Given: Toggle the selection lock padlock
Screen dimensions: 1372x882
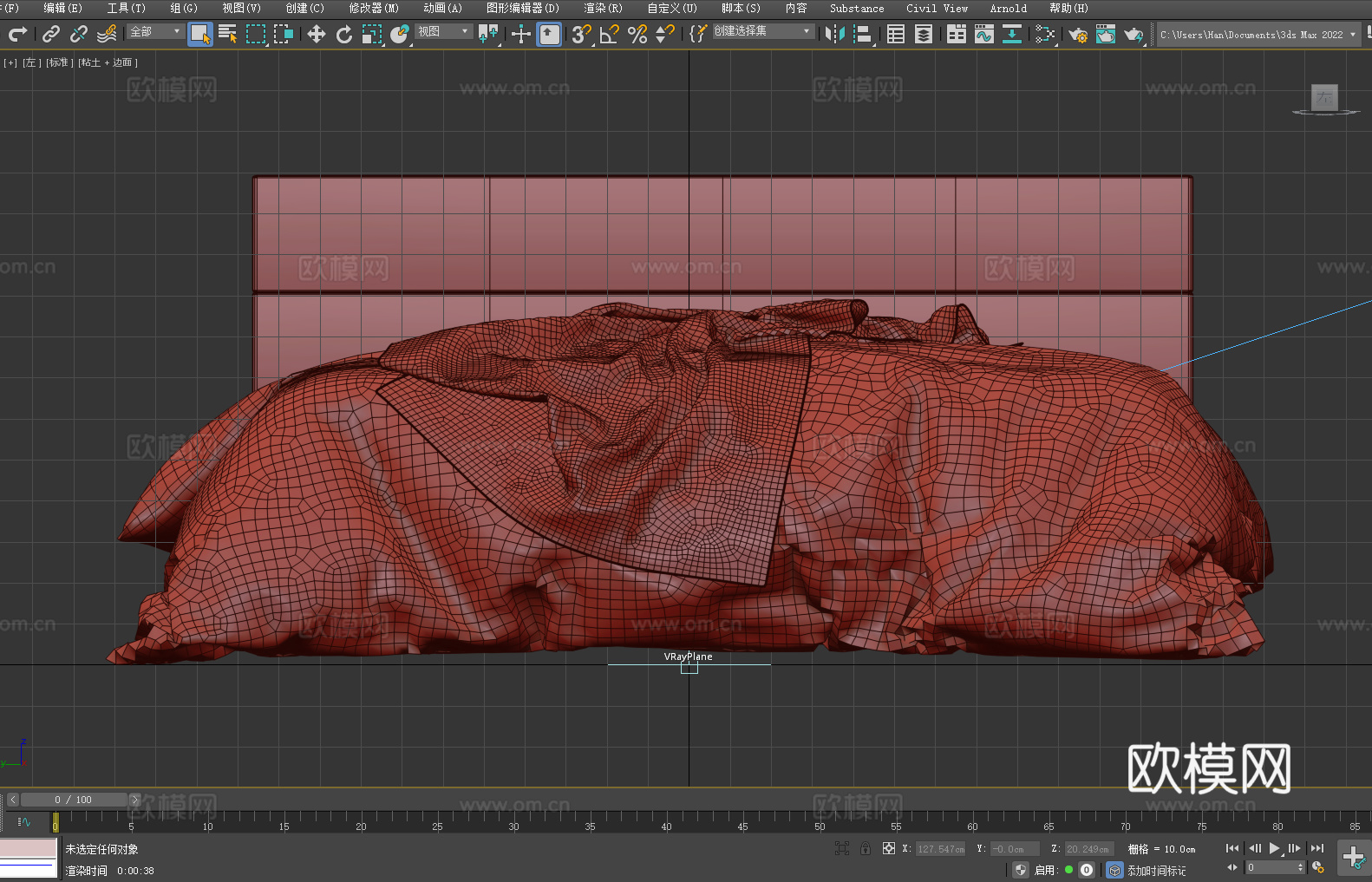Looking at the screenshot, I should coord(866,849).
